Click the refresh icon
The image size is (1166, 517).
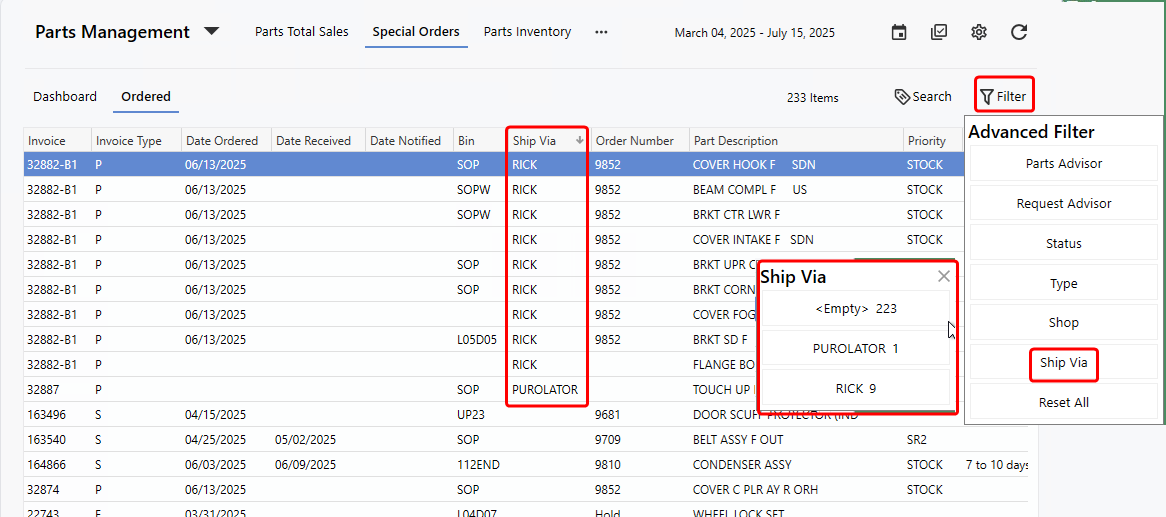click(1019, 32)
